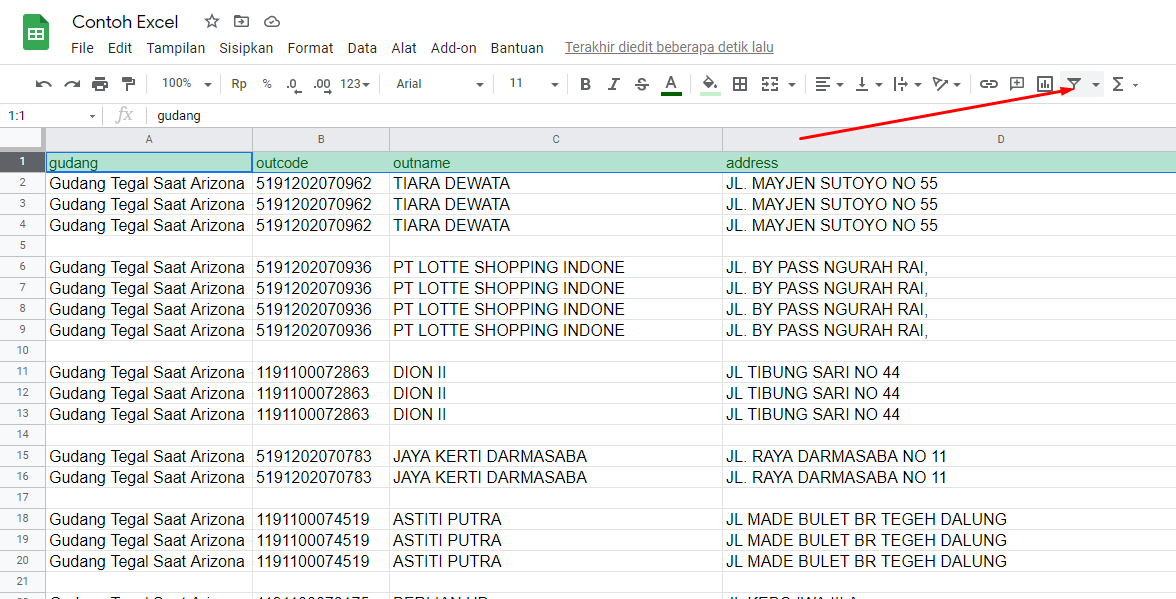Screen dimensions: 1176x599
Task: Check the cloud save status icon
Action: pos(272,21)
